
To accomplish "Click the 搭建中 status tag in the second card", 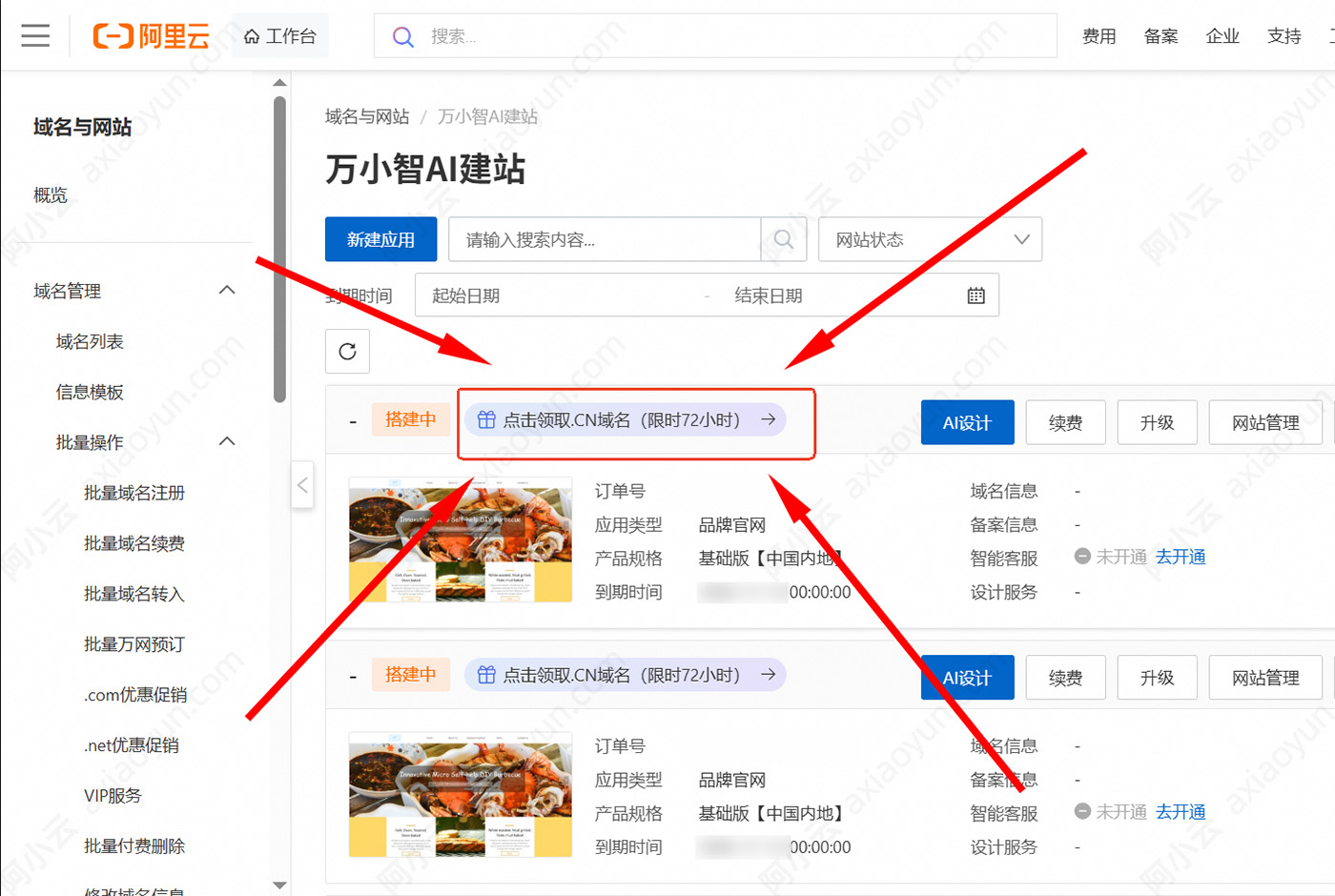I will point(410,675).
